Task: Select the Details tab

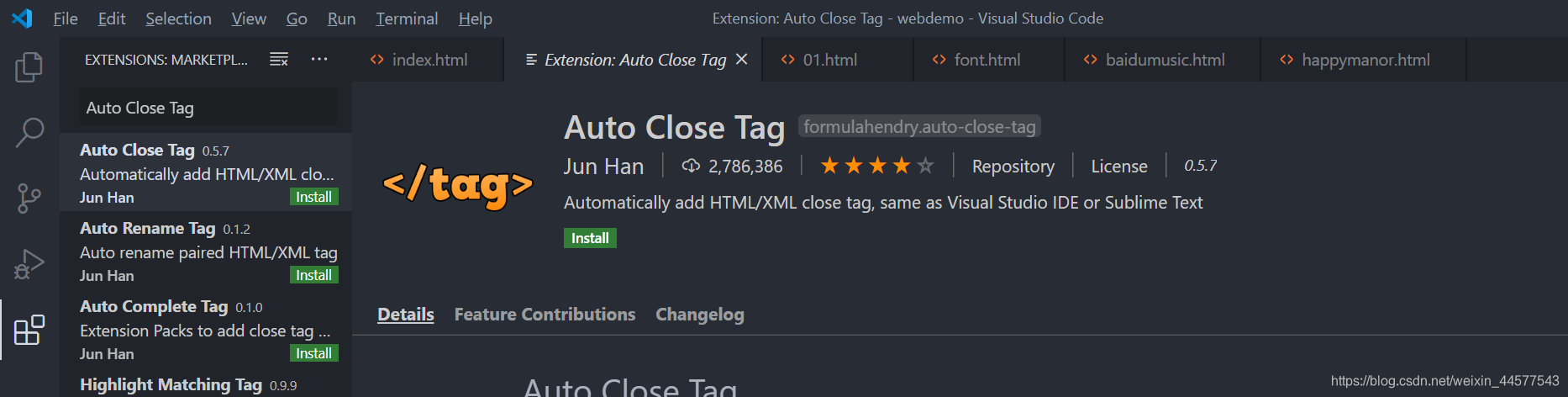Action: 405,315
